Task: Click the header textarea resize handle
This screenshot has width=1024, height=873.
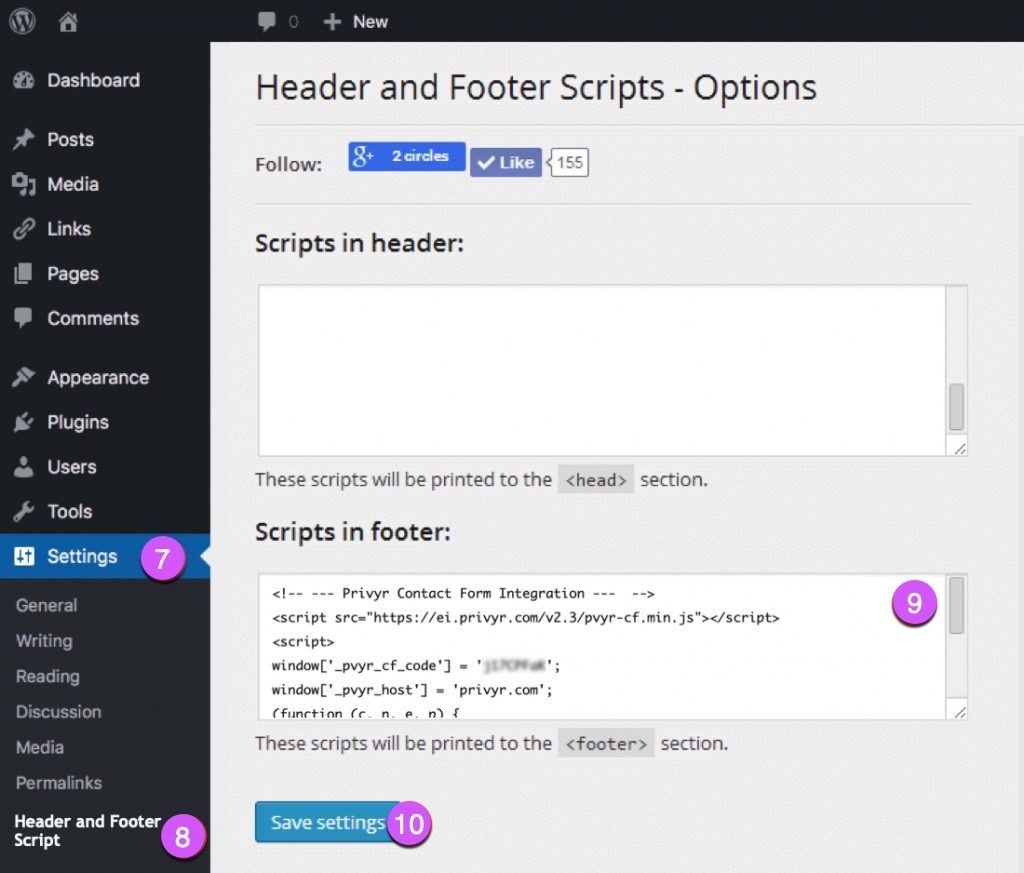Action: pyautogui.click(x=959, y=449)
